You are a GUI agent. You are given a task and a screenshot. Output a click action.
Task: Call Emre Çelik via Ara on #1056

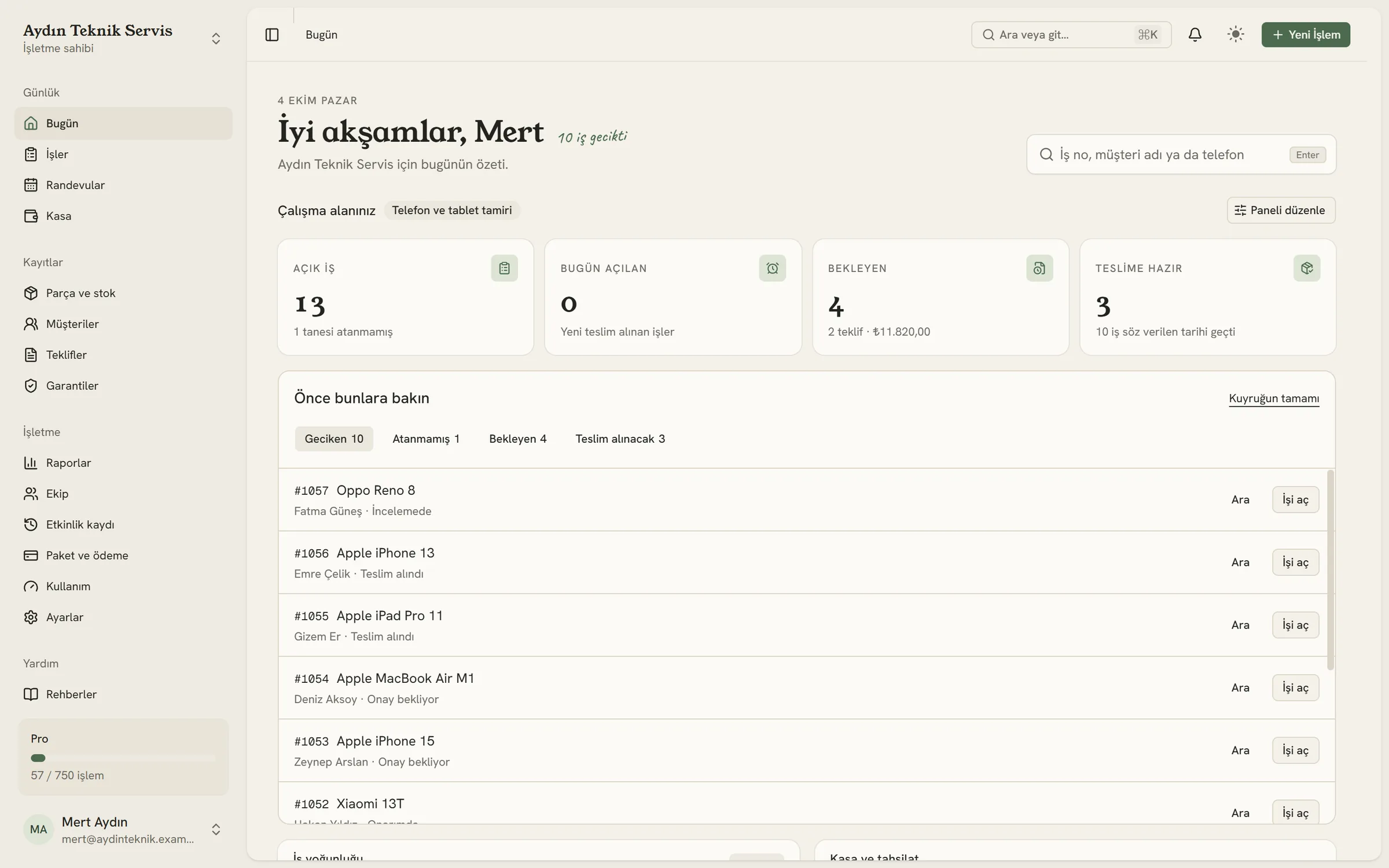[x=1240, y=562]
